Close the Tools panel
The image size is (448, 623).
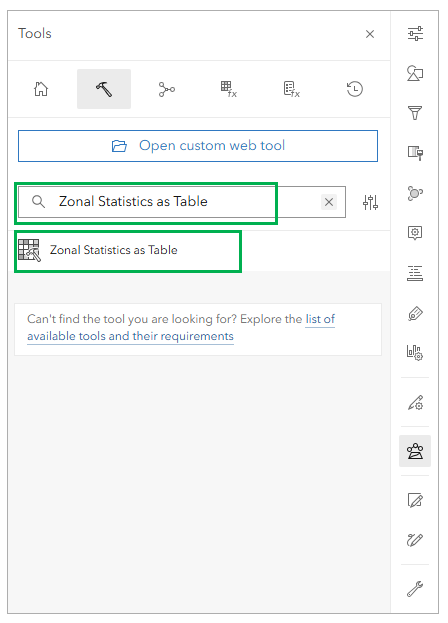pyautogui.click(x=370, y=34)
